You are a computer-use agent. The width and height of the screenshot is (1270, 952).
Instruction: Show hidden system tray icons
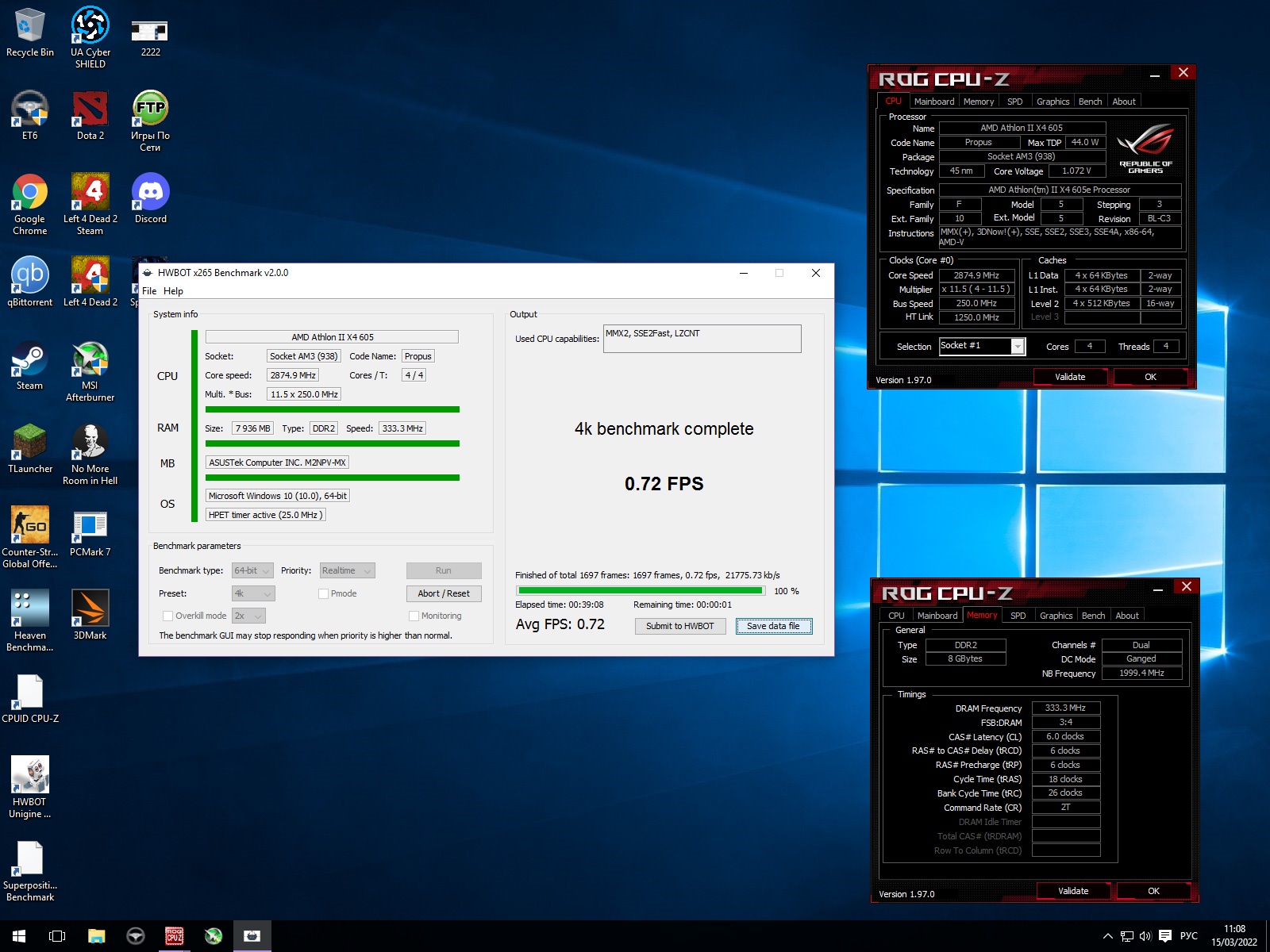point(1107,936)
